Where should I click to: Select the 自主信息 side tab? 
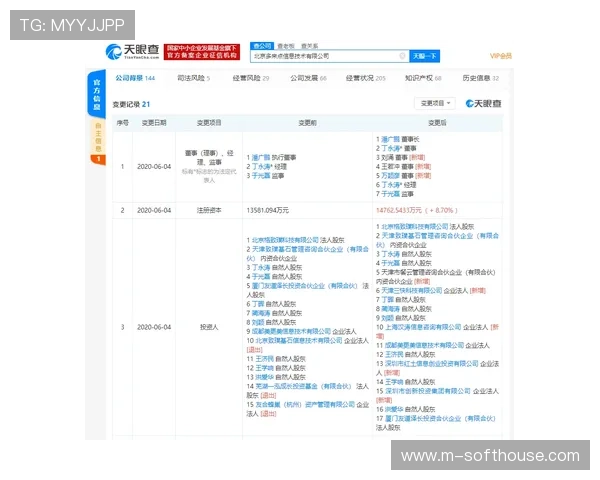point(98,137)
